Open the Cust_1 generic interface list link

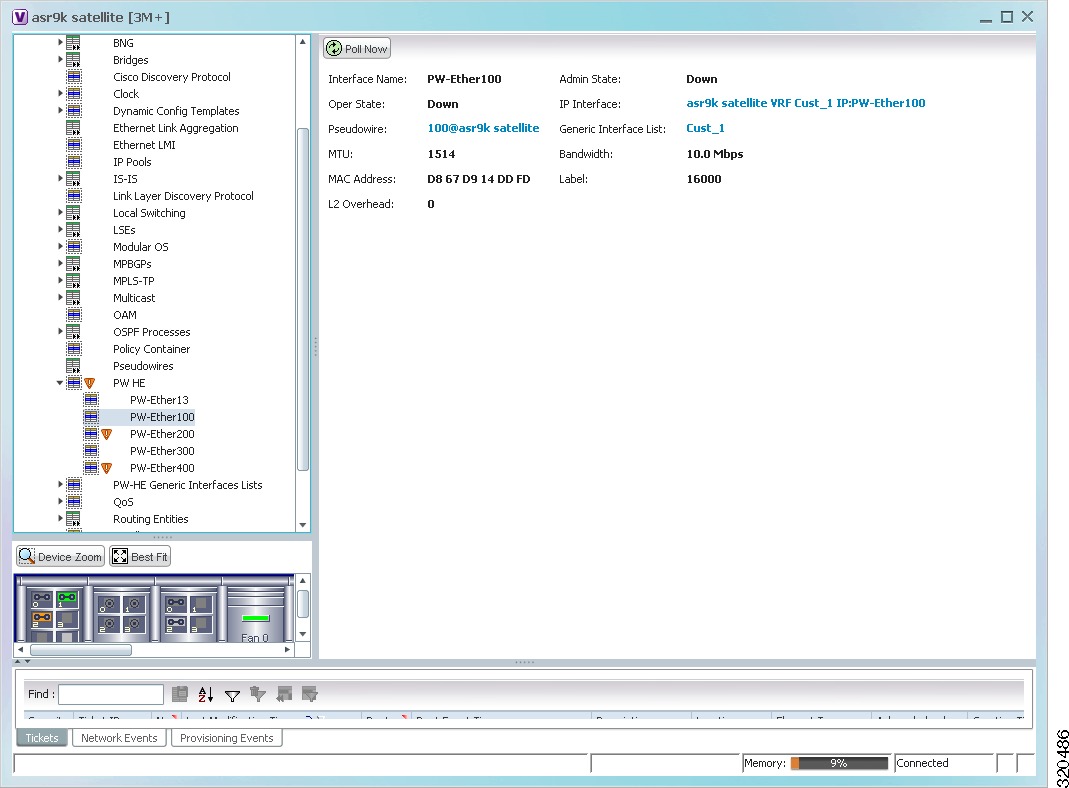click(x=706, y=128)
